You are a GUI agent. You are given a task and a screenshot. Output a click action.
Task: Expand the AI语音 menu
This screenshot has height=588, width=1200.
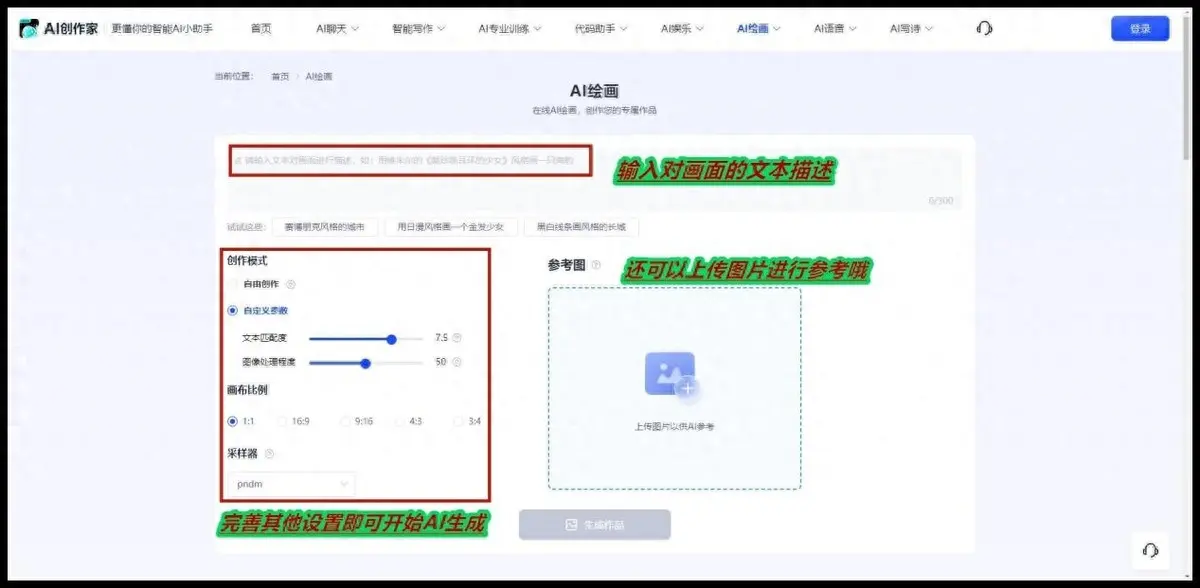pos(836,29)
